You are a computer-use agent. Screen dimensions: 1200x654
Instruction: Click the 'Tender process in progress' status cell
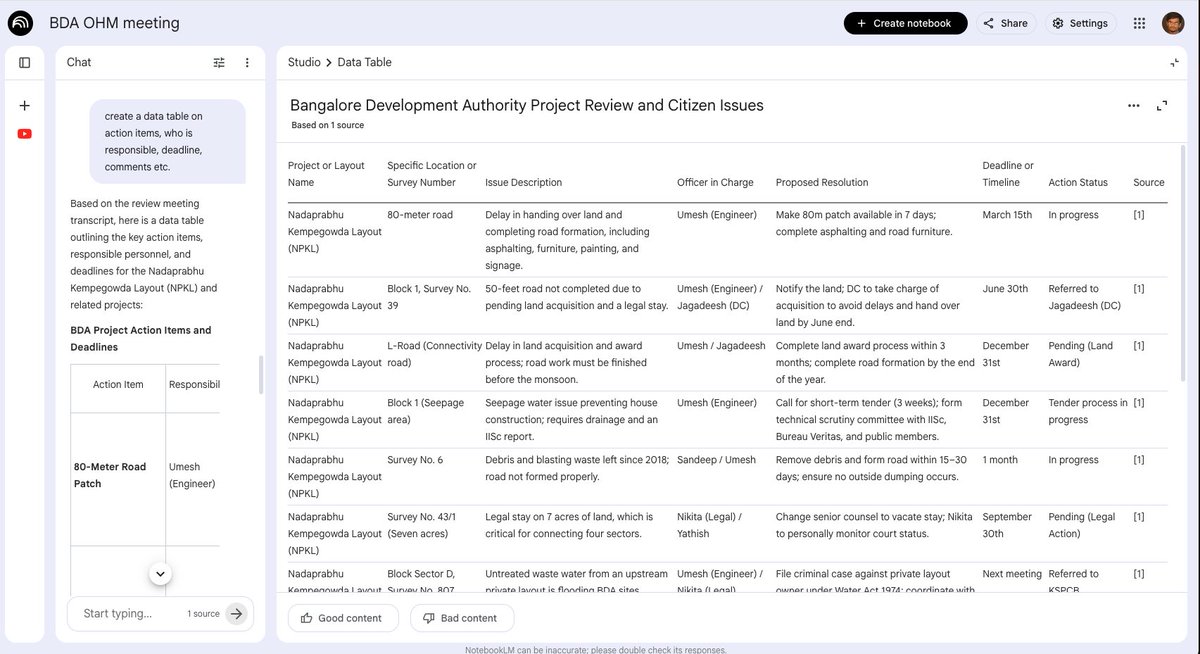click(x=1088, y=411)
